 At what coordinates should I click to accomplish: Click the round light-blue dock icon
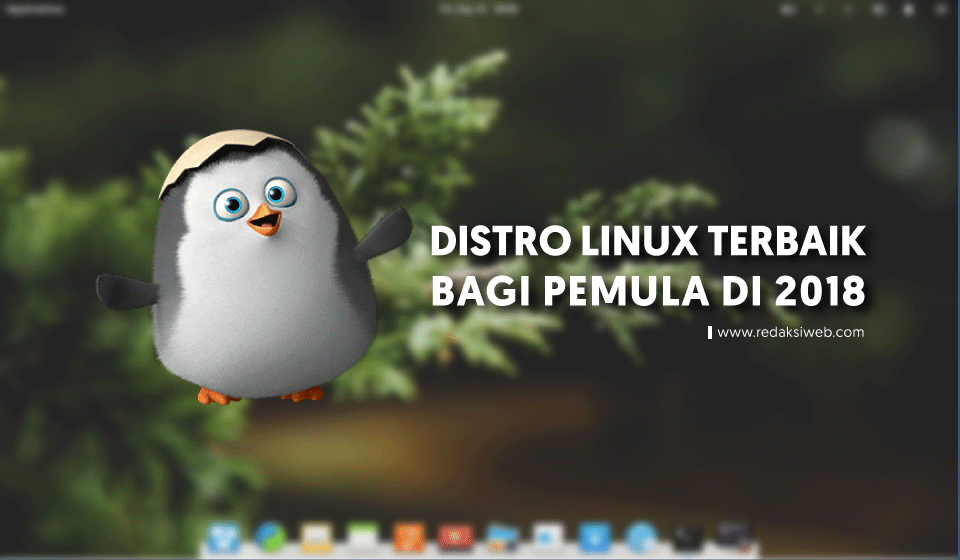coord(641,537)
